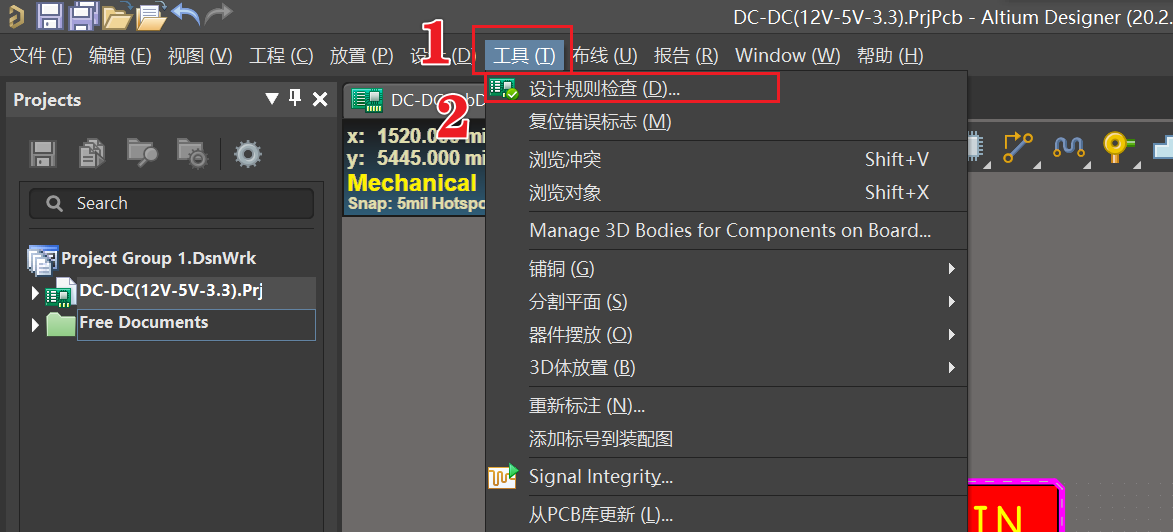Open the 工程 (C) menu

point(281,55)
